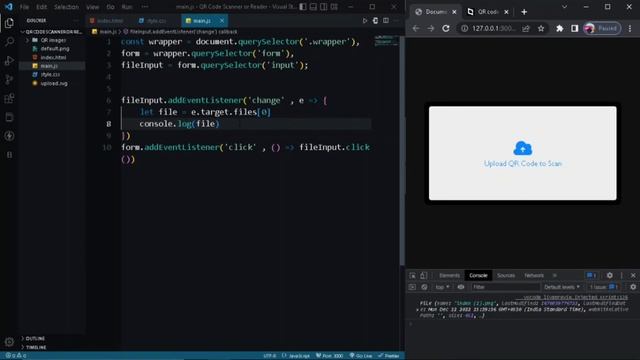Go forward in Chrome
640x360 pixels.
click(x=431, y=28)
